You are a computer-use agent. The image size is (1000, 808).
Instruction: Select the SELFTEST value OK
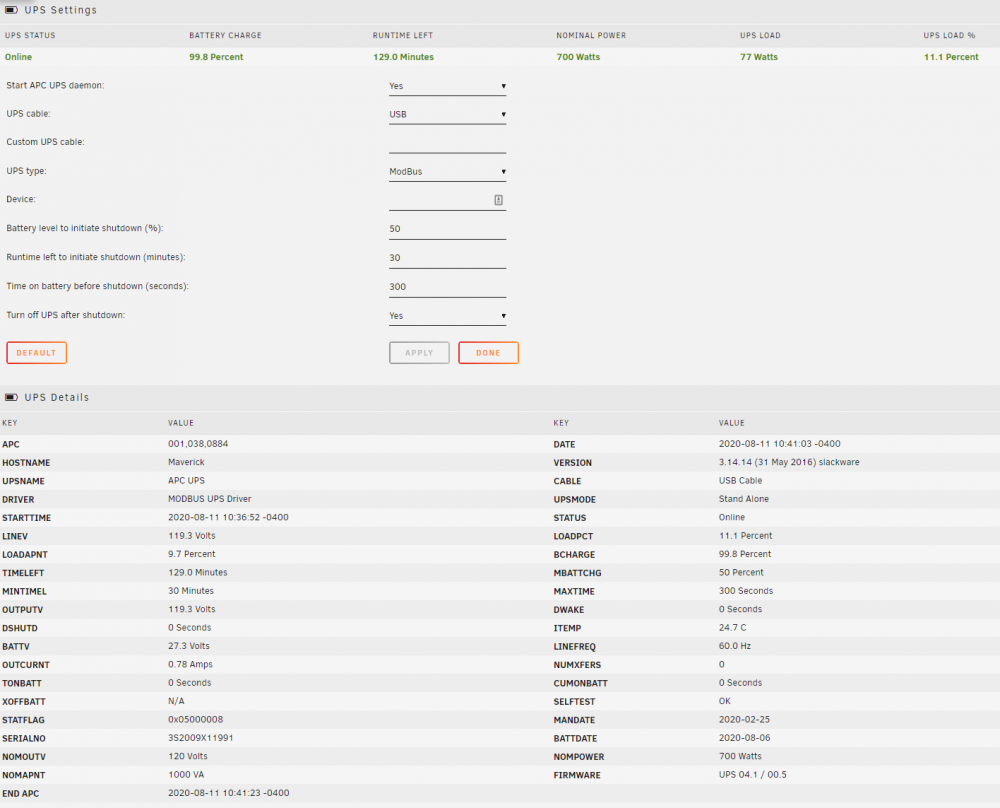[x=725, y=701]
